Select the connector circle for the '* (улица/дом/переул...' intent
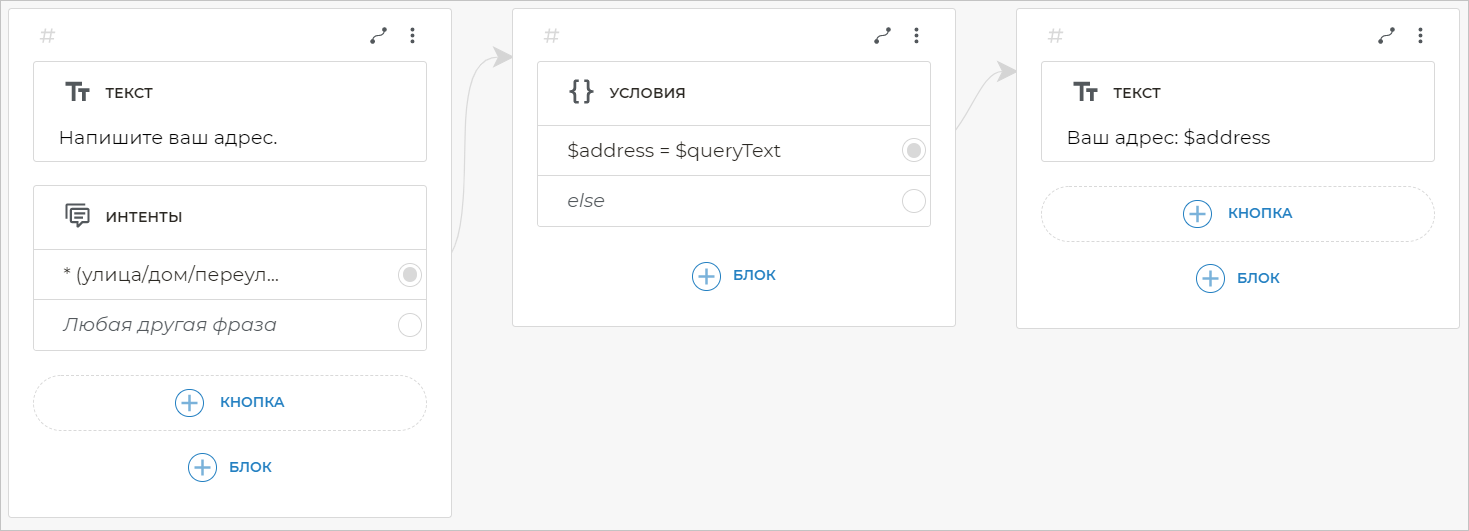The height and width of the screenshot is (531, 1469). pyautogui.click(x=410, y=275)
